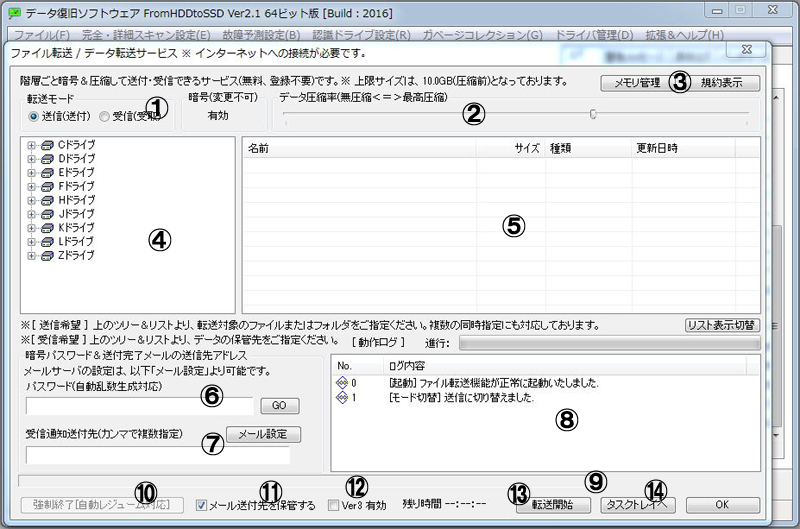Click the C drive icon in tree
The width and height of the screenshot is (800, 529).
point(47,145)
